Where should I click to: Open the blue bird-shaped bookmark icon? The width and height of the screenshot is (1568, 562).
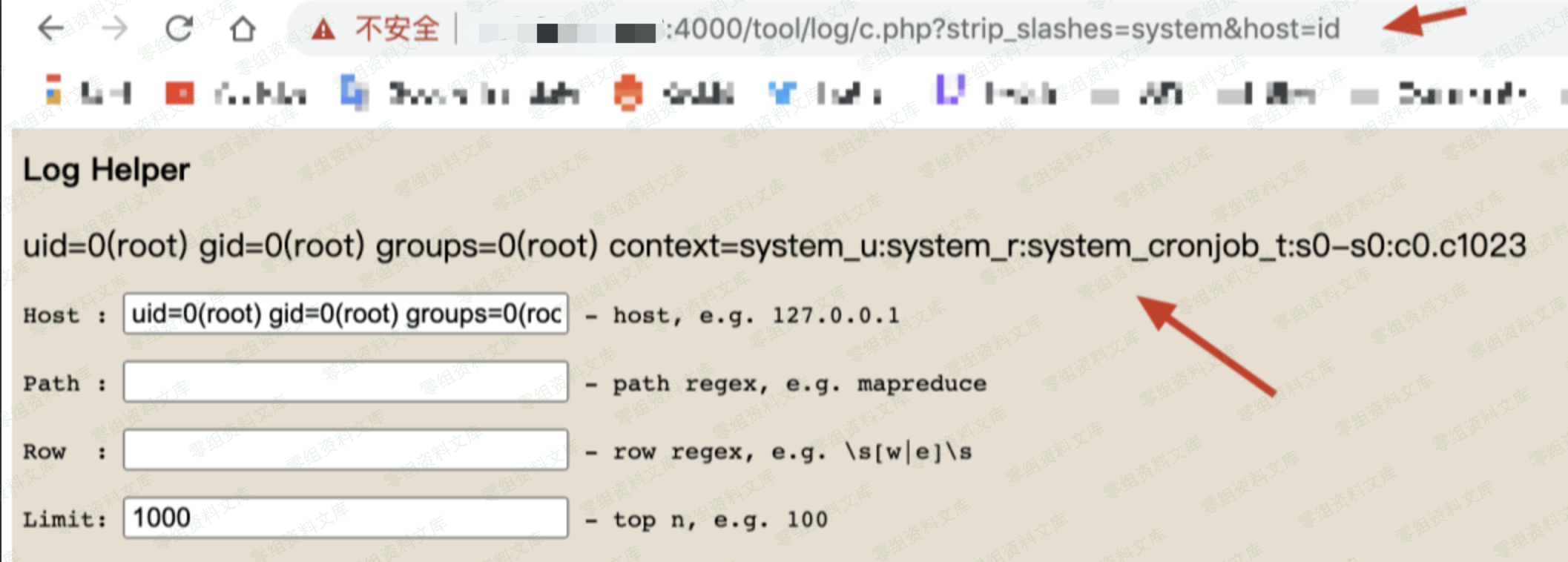[783, 93]
